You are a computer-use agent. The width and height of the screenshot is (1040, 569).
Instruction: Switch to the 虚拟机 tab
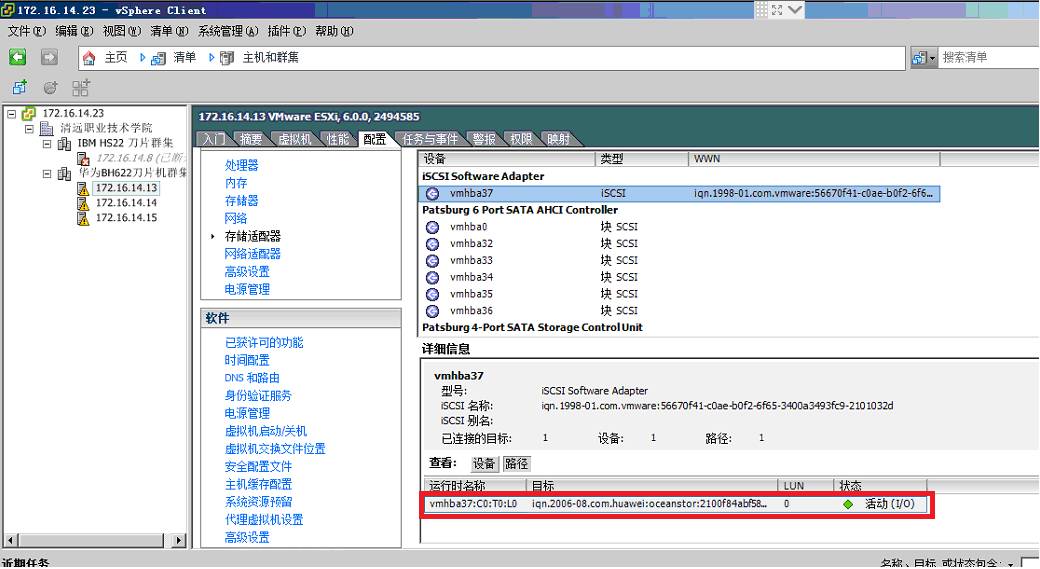coord(294,139)
